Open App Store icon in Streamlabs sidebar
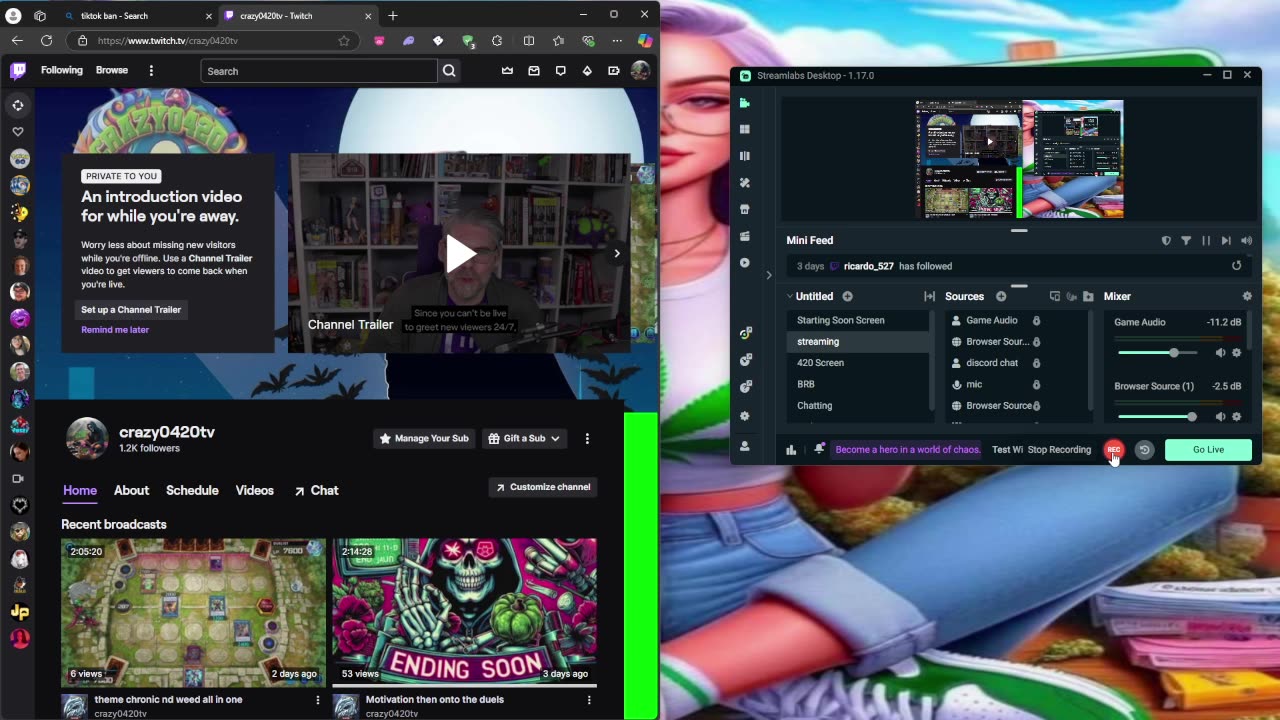 (744, 209)
